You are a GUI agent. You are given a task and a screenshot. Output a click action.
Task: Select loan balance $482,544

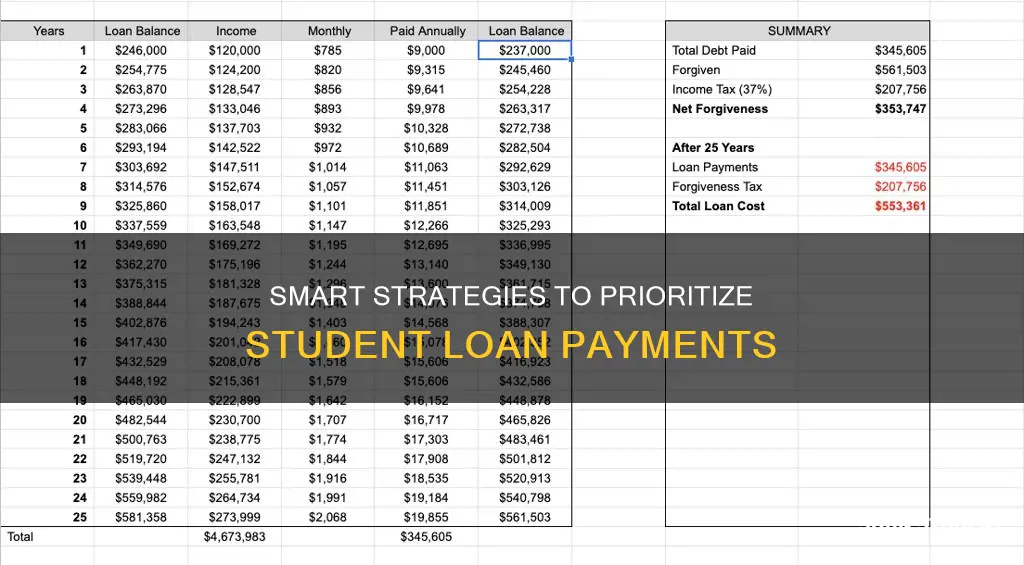[140, 420]
